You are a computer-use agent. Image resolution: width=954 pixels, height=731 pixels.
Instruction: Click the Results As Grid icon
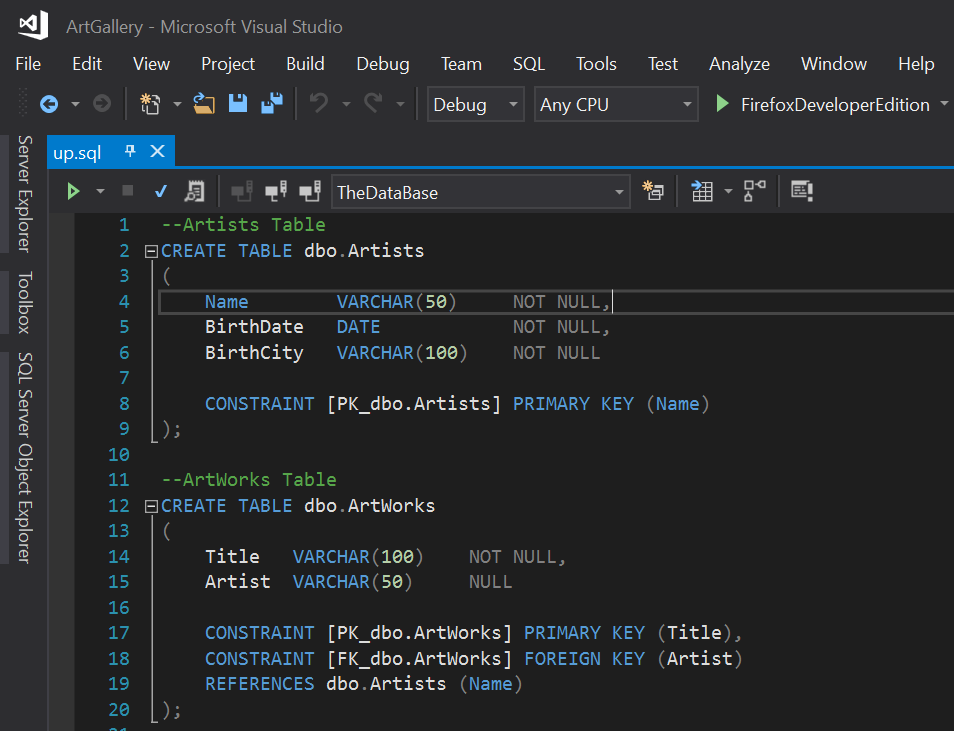(702, 191)
